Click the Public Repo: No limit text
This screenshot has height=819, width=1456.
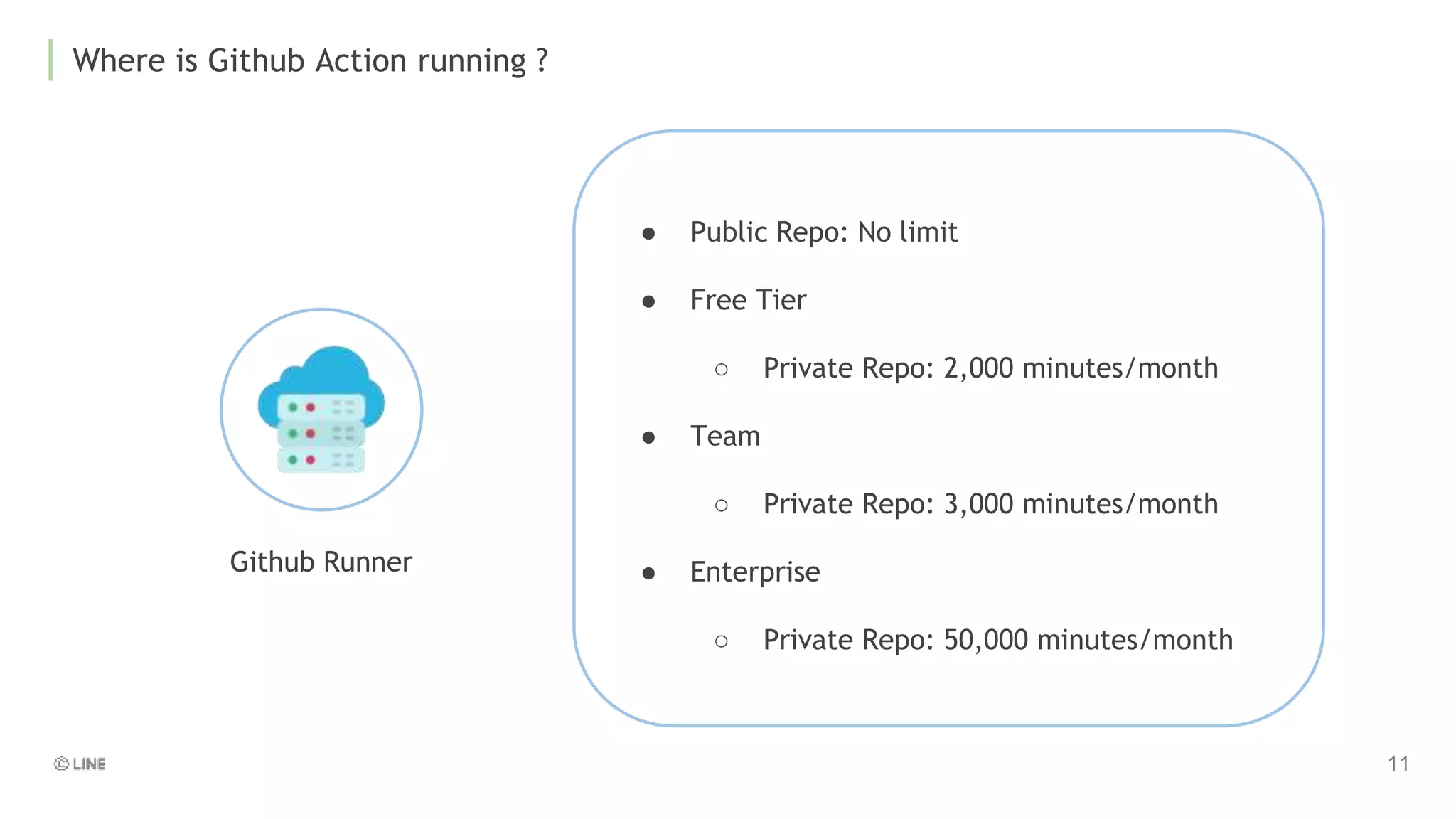coord(823,232)
